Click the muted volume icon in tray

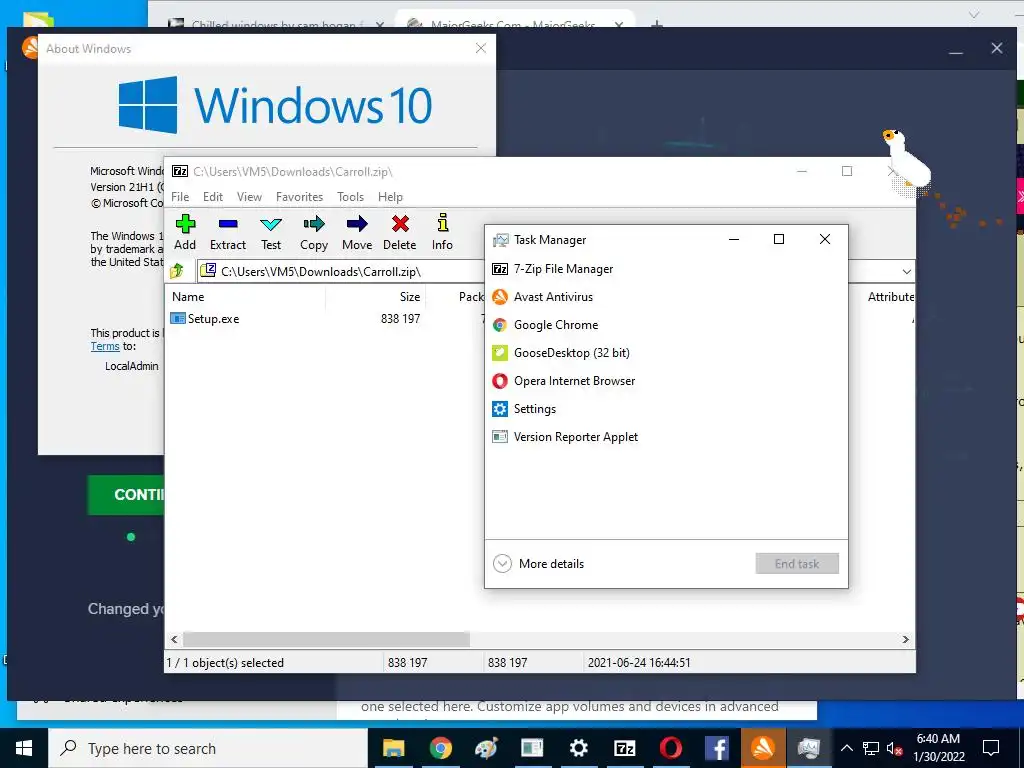894,748
